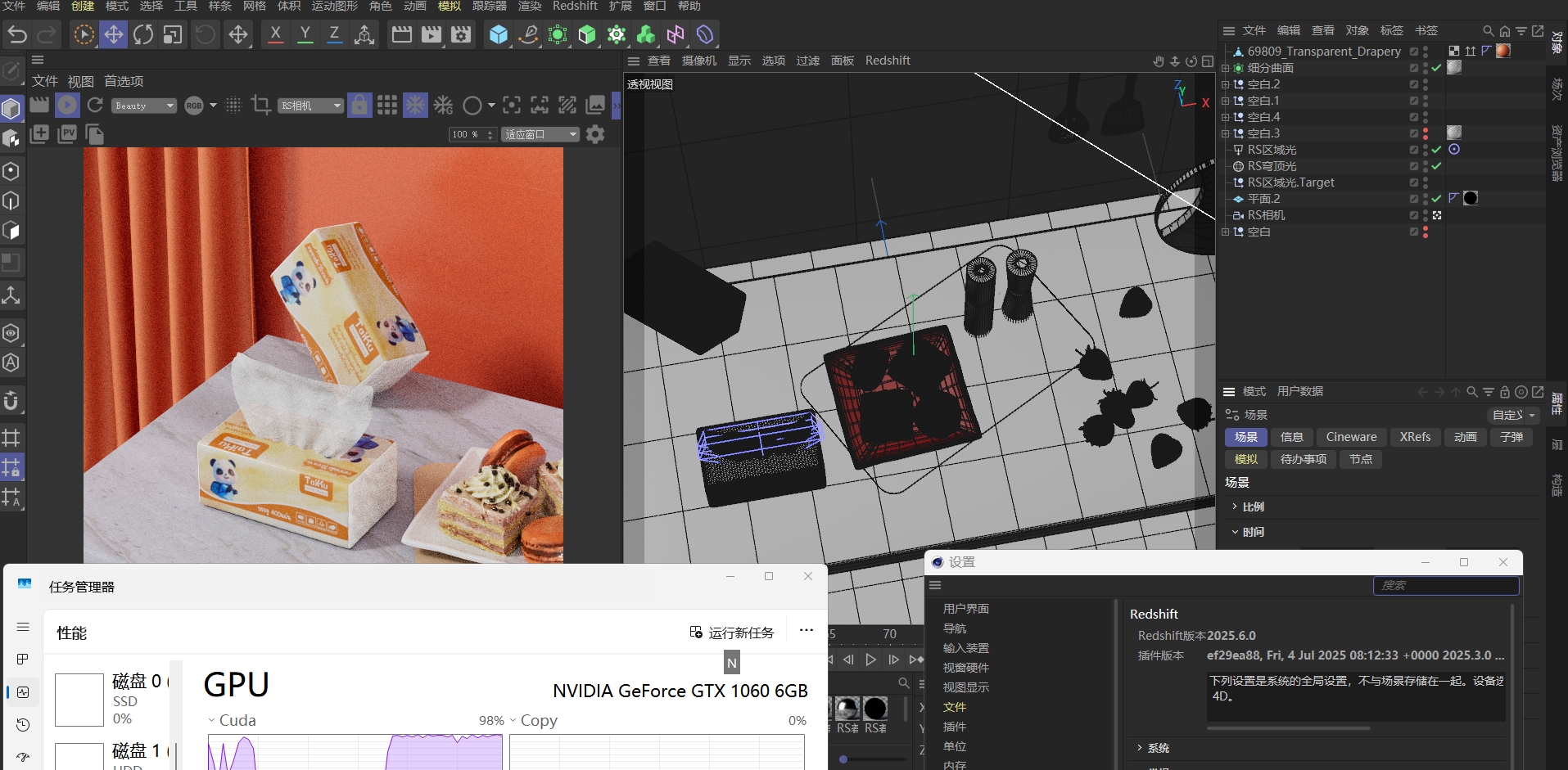The height and width of the screenshot is (770, 1568).
Task: Select the Scale tool in the top toolbar
Action: (173, 34)
